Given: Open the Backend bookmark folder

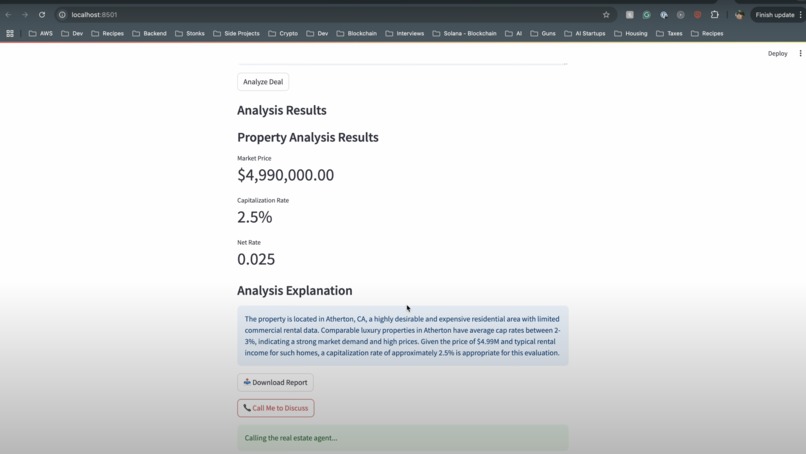Looking at the screenshot, I should (150, 33).
